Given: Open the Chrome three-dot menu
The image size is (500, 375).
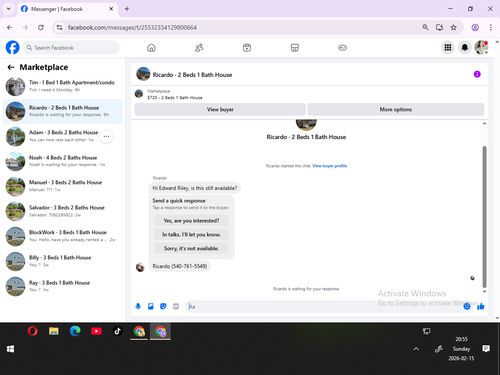Looking at the screenshot, I should click(x=491, y=27).
